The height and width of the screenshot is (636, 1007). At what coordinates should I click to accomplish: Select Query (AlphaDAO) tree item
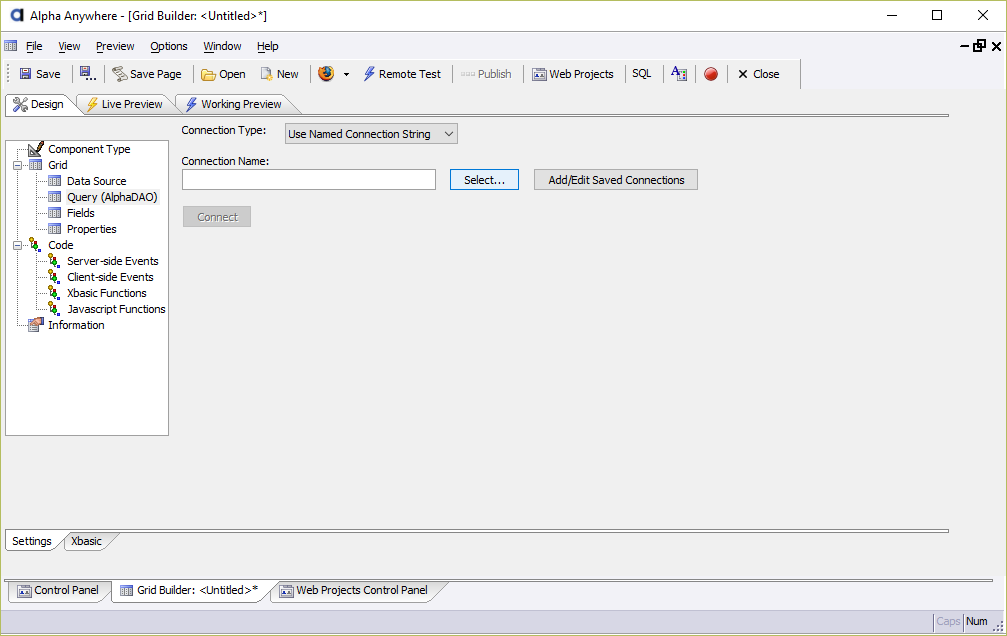click(x=112, y=197)
